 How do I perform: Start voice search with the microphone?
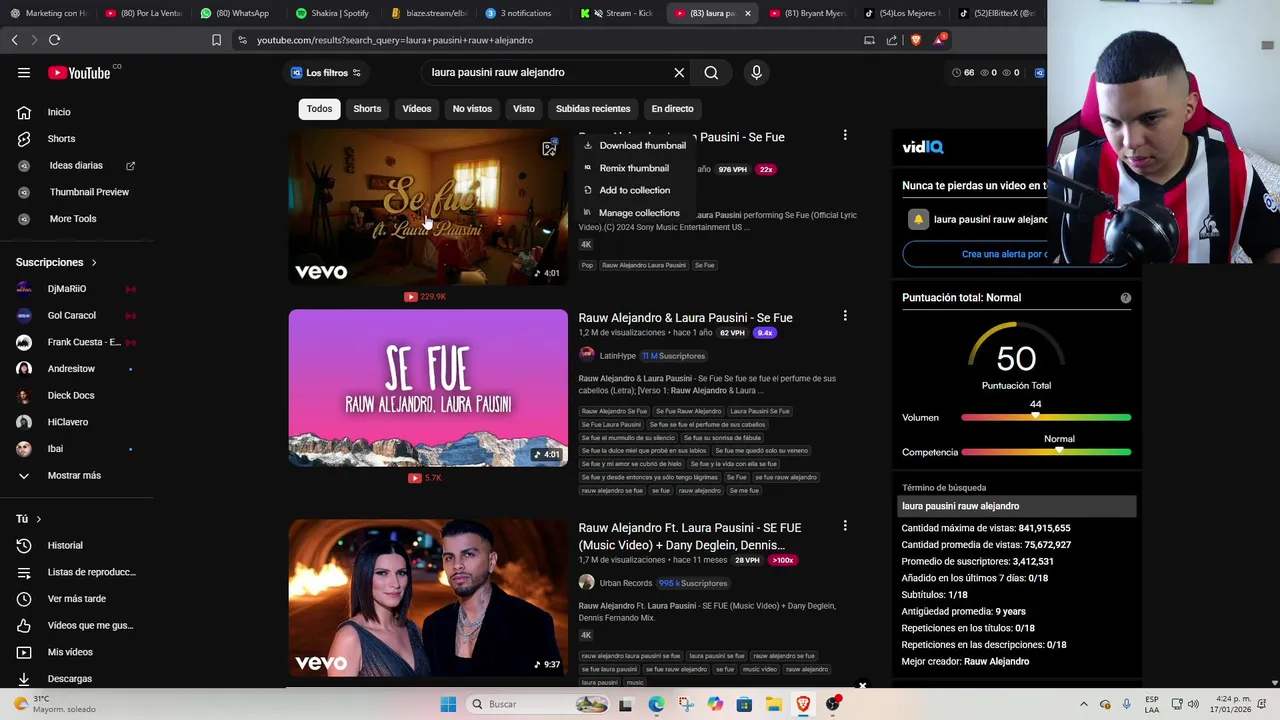[756, 72]
